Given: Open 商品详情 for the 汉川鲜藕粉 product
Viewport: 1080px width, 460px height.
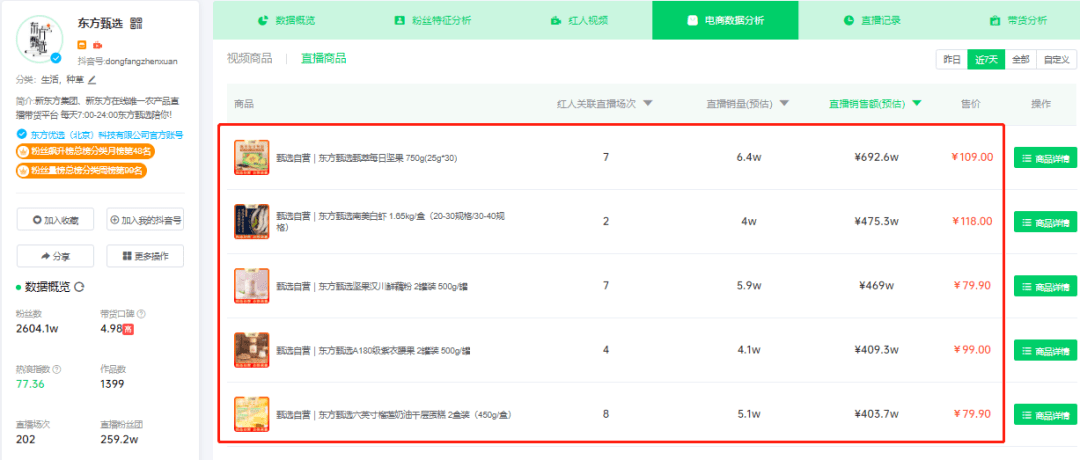Looking at the screenshot, I should pyautogui.click(x=1045, y=286).
